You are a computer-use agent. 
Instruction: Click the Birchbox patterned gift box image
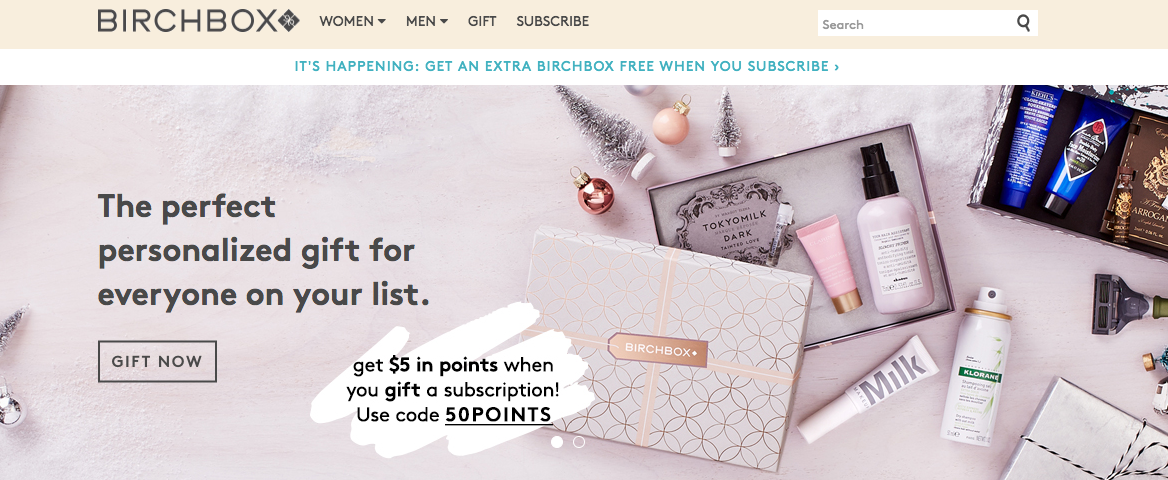click(x=665, y=347)
